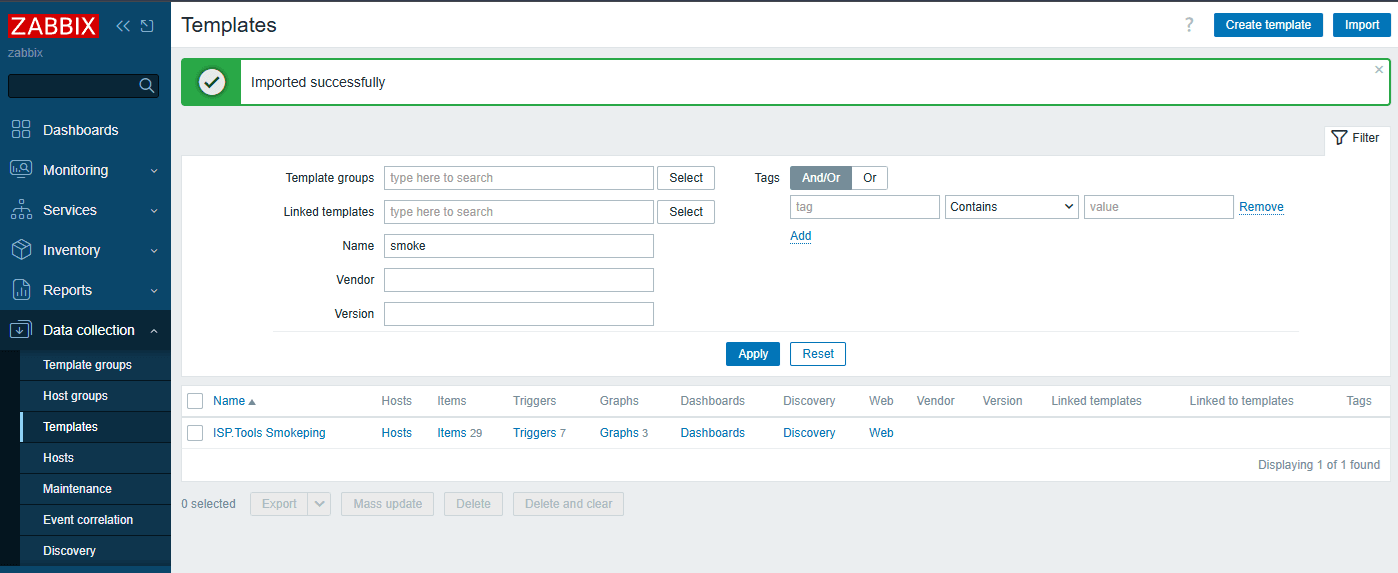Collapse the sidebar with double-chevron icon
This screenshot has height=573, width=1398.
click(x=123, y=26)
